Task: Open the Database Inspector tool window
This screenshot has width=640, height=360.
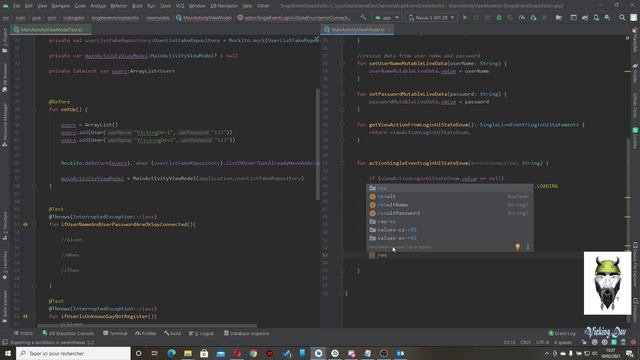Action: point(247,333)
